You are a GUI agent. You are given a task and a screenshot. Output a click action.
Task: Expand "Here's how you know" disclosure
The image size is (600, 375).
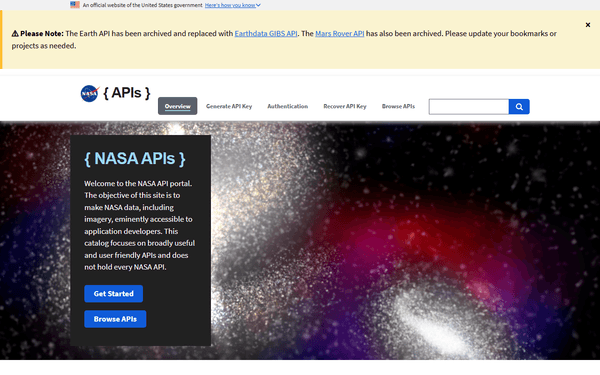pos(233,5)
